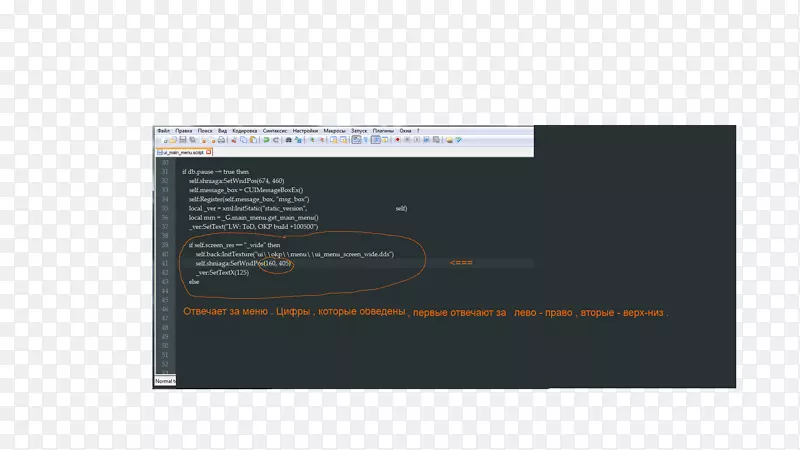
Task: Toggle synchronized horizontal scrolling icon
Action: (x=343, y=140)
